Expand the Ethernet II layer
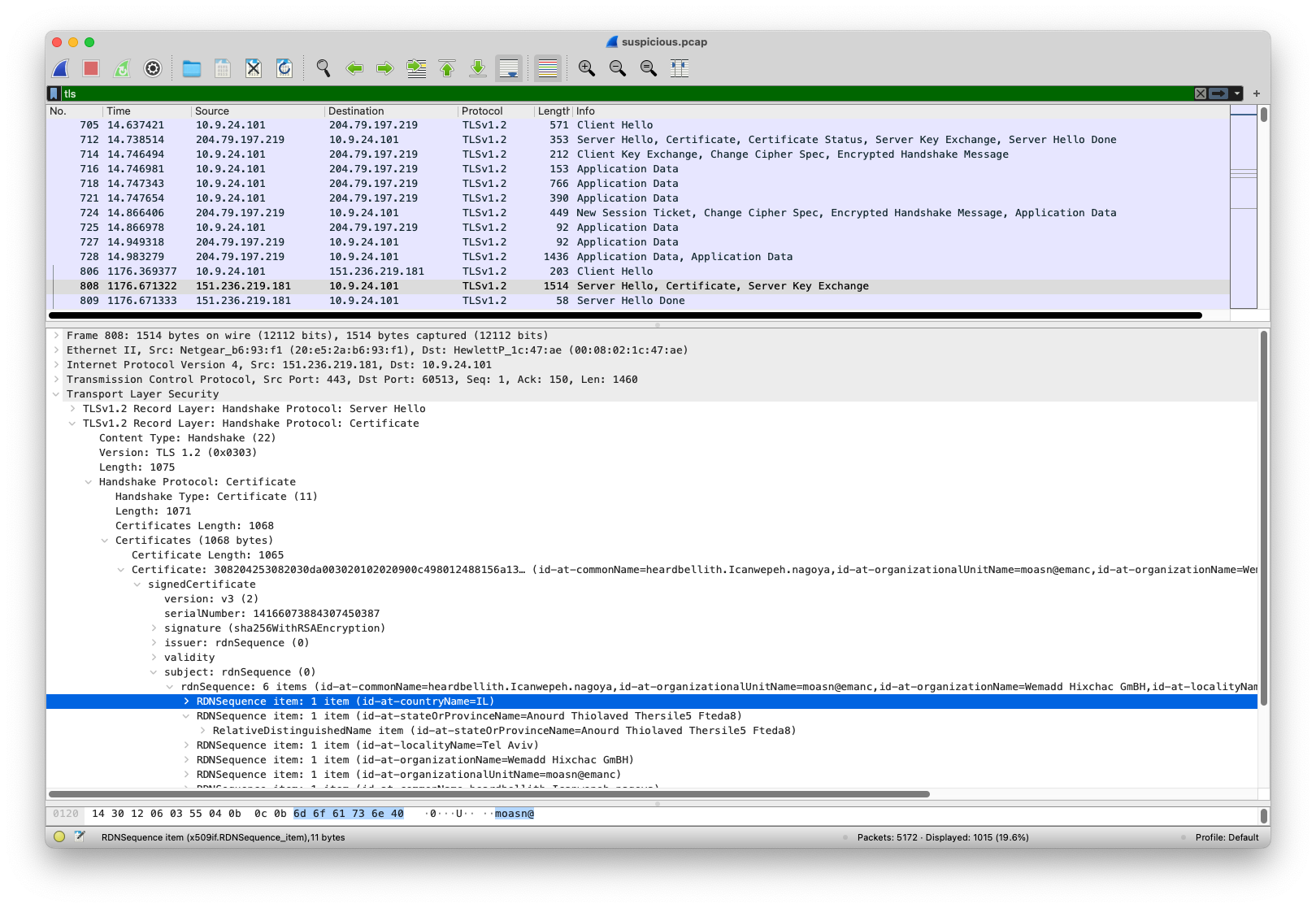This screenshot has width=1316, height=908. click(x=56, y=350)
